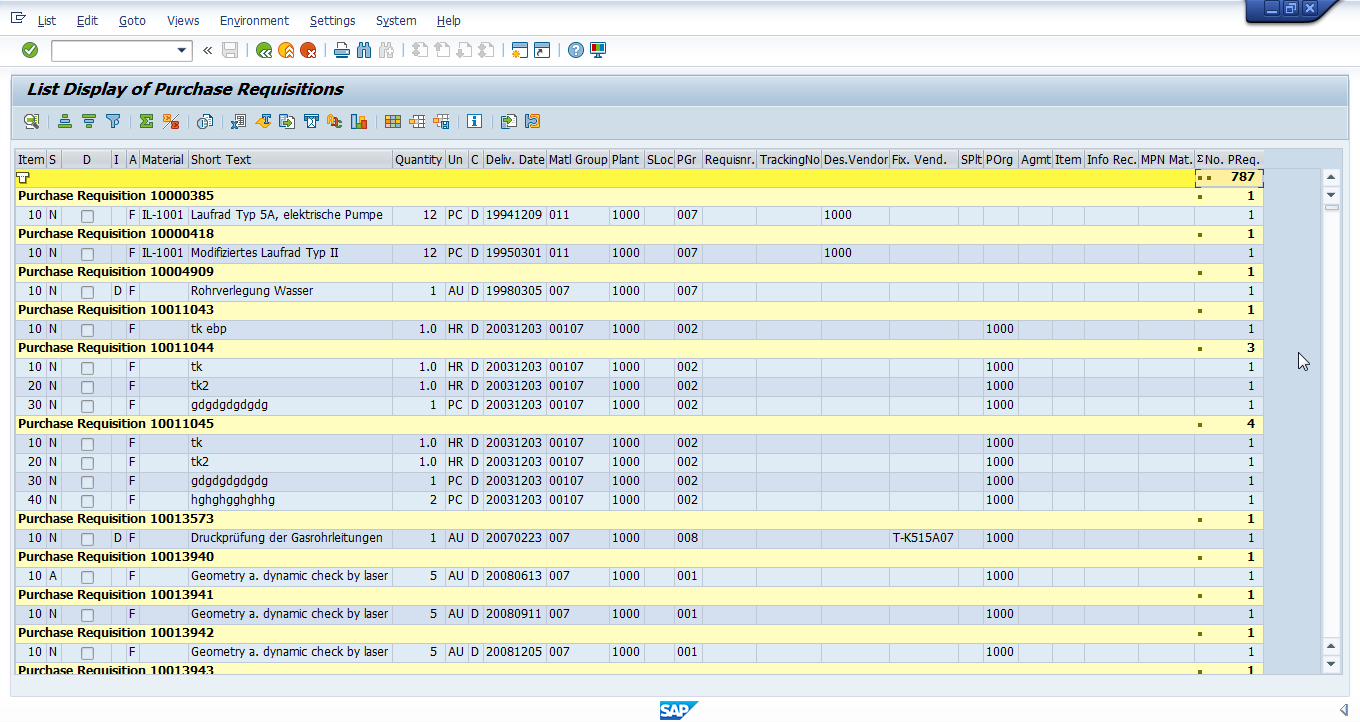Click the Create shortcut icon
Screen dimensions: 1360x722
pos(542,50)
